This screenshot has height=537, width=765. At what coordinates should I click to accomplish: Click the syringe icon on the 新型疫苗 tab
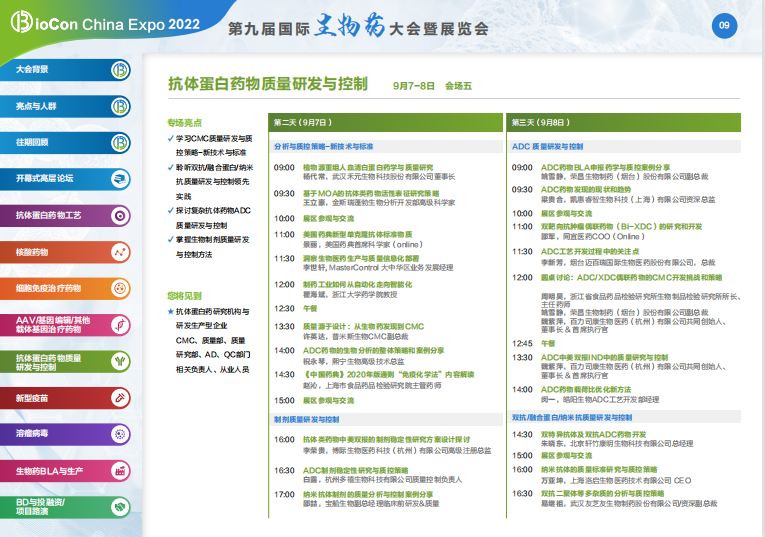coord(119,398)
